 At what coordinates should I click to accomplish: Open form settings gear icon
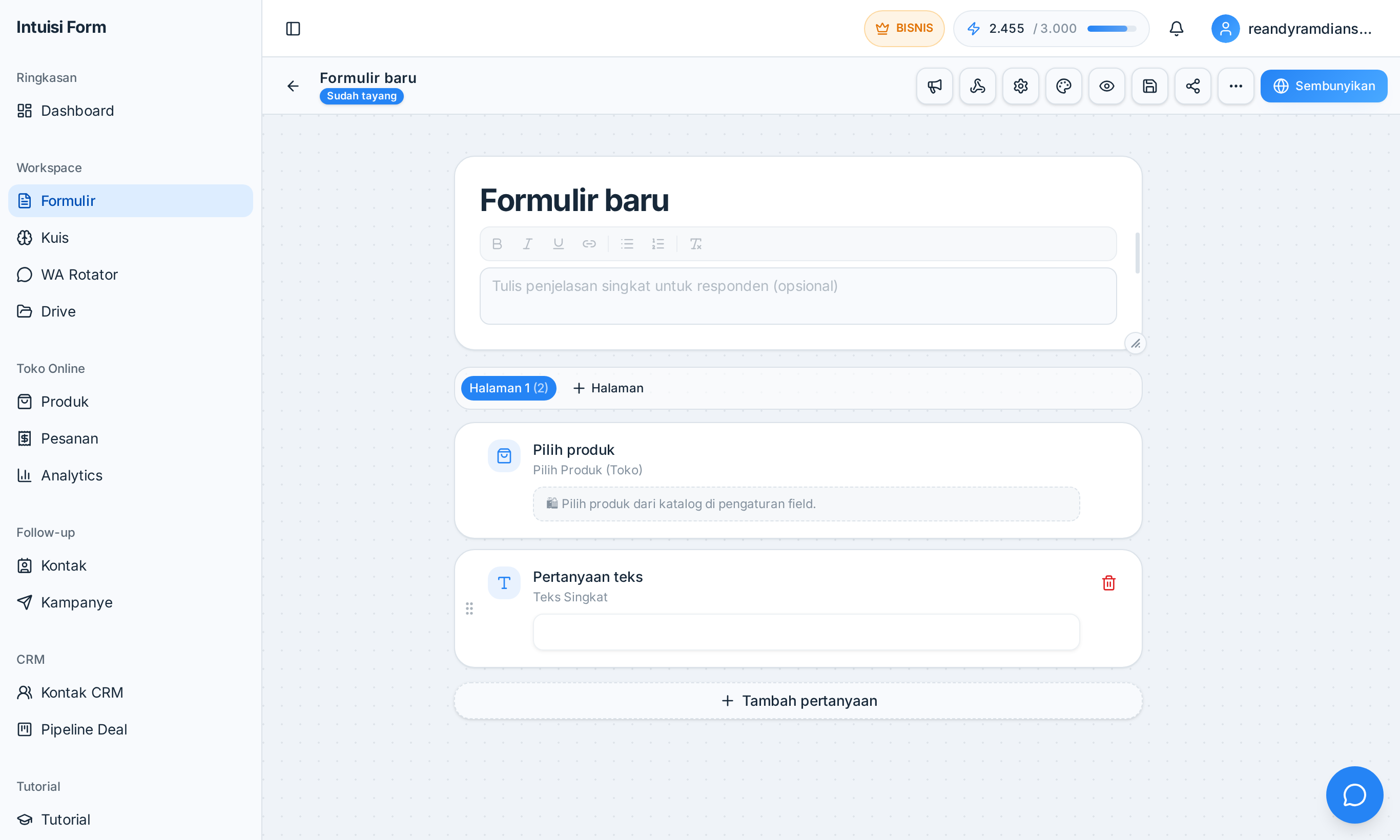(1021, 86)
